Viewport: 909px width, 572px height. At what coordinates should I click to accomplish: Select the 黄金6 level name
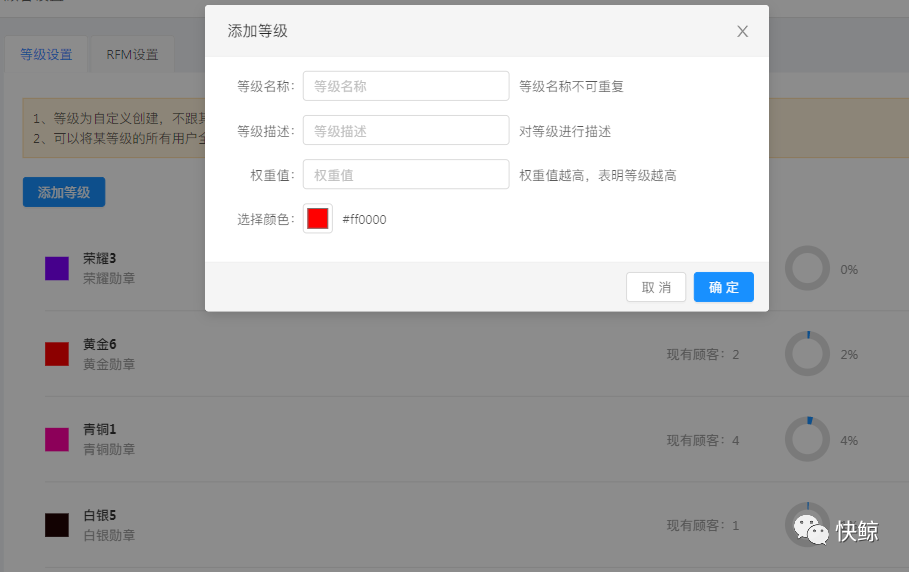[100, 344]
